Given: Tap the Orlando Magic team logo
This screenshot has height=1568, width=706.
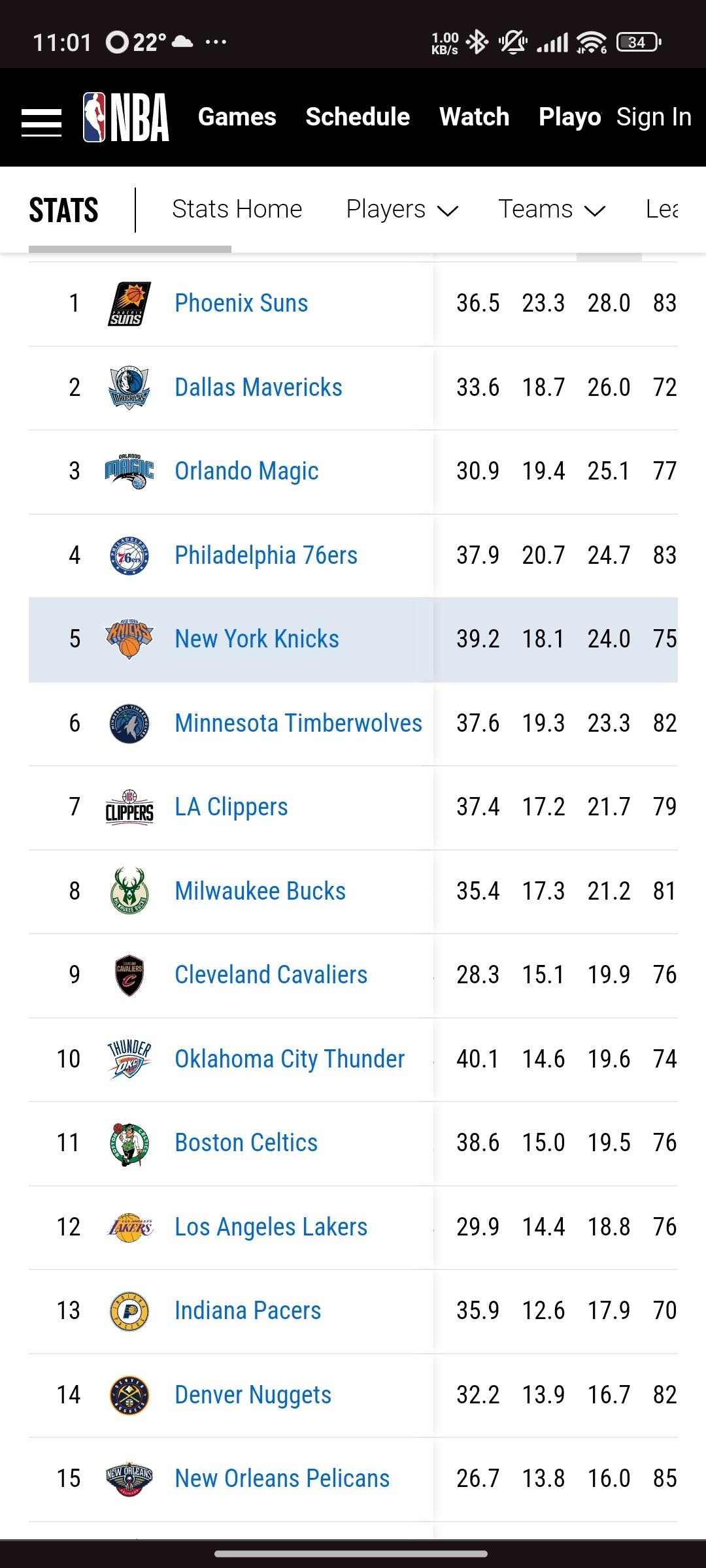Looking at the screenshot, I should (x=129, y=472).
